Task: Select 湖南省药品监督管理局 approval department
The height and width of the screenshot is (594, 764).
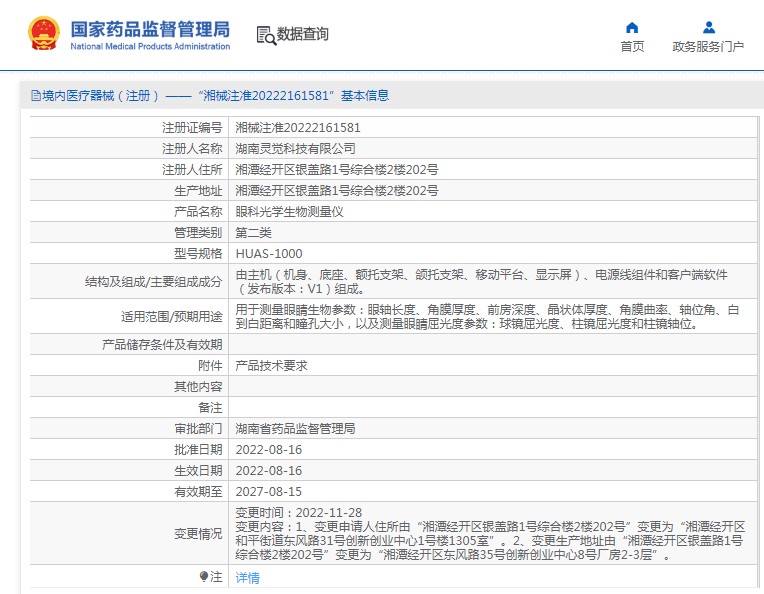Action: [295, 428]
